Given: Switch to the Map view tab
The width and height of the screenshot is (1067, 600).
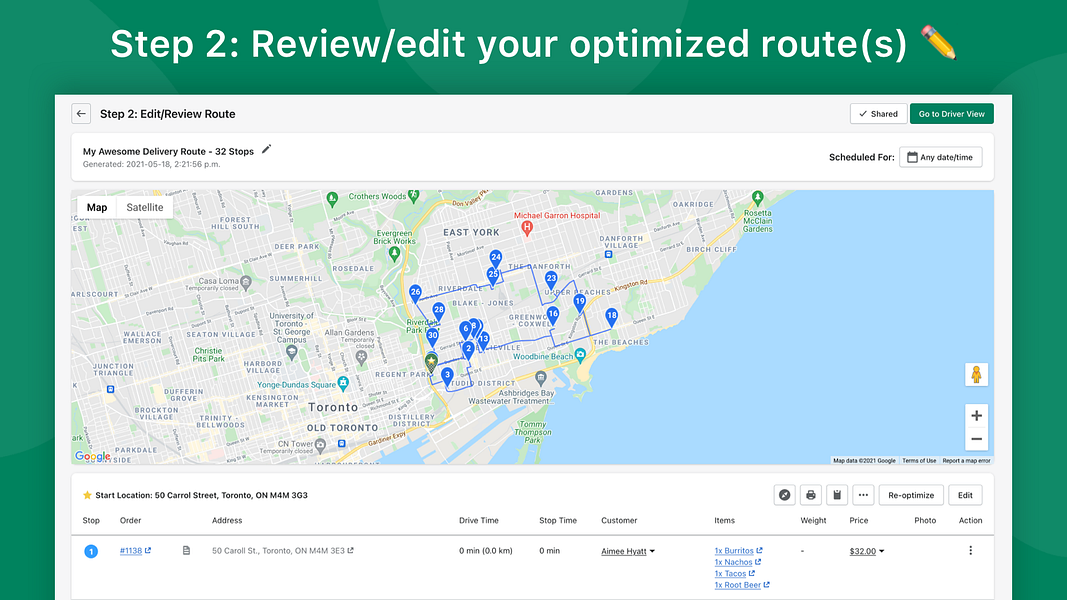Looking at the screenshot, I should [x=97, y=207].
